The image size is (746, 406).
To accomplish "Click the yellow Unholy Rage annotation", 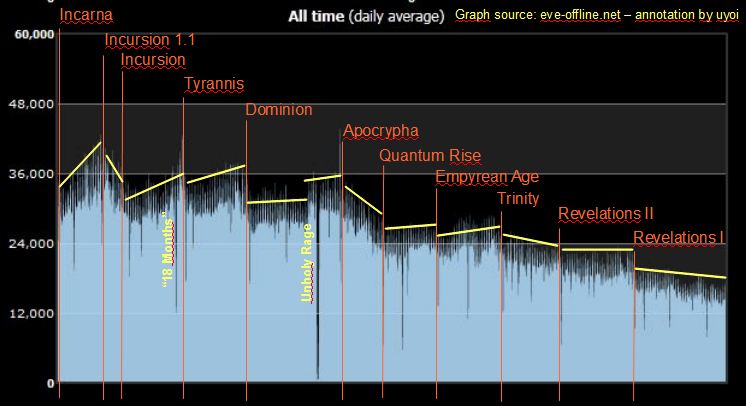I will [307, 263].
